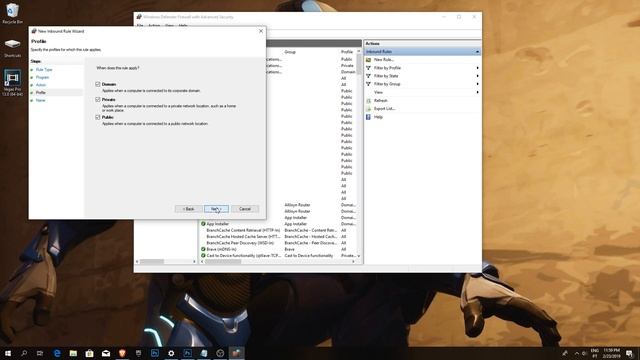This screenshot has width=640, height=360.
Task: Launch Brave browser from taskbar
Action: point(122,353)
